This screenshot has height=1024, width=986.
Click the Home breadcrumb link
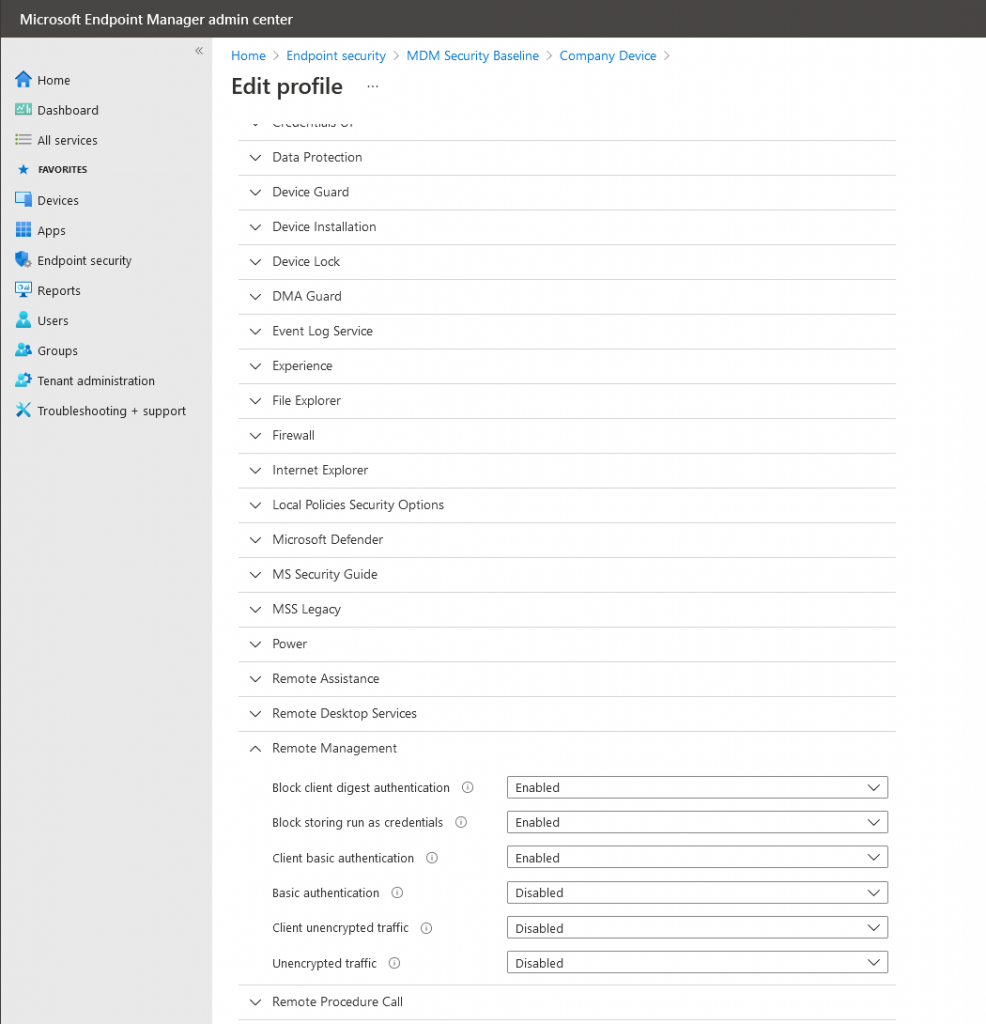[248, 55]
